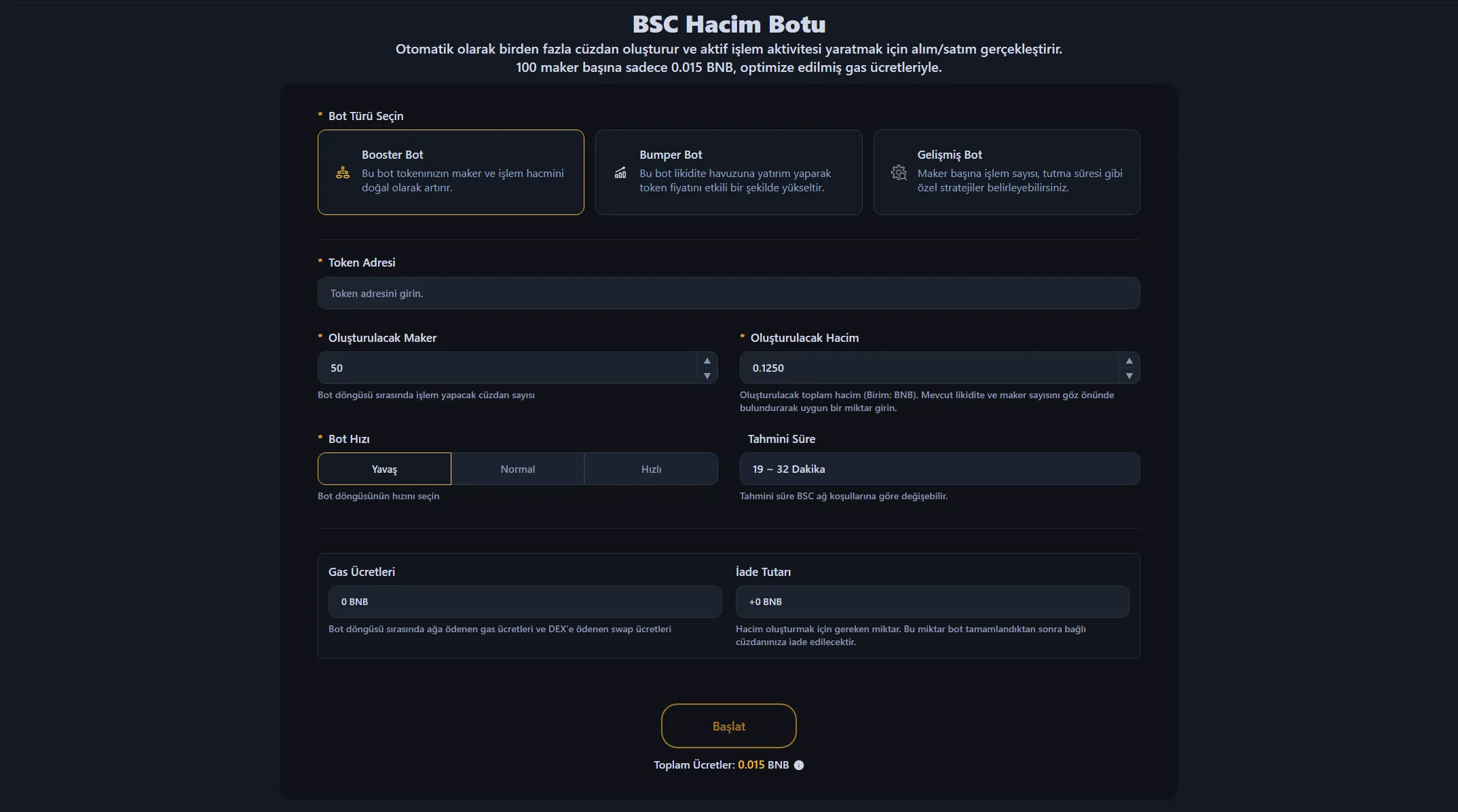Decrease Oluşturulacak Maker with down arrow
Viewport: 1458px width, 812px height.
[x=706, y=376]
